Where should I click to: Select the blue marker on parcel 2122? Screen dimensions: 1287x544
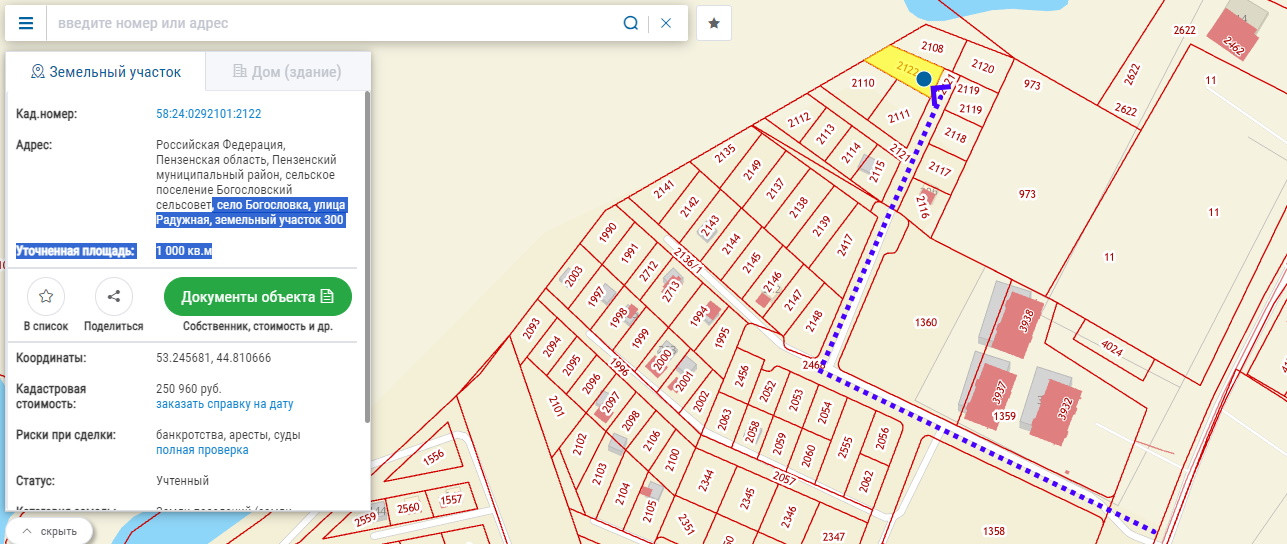(925, 78)
